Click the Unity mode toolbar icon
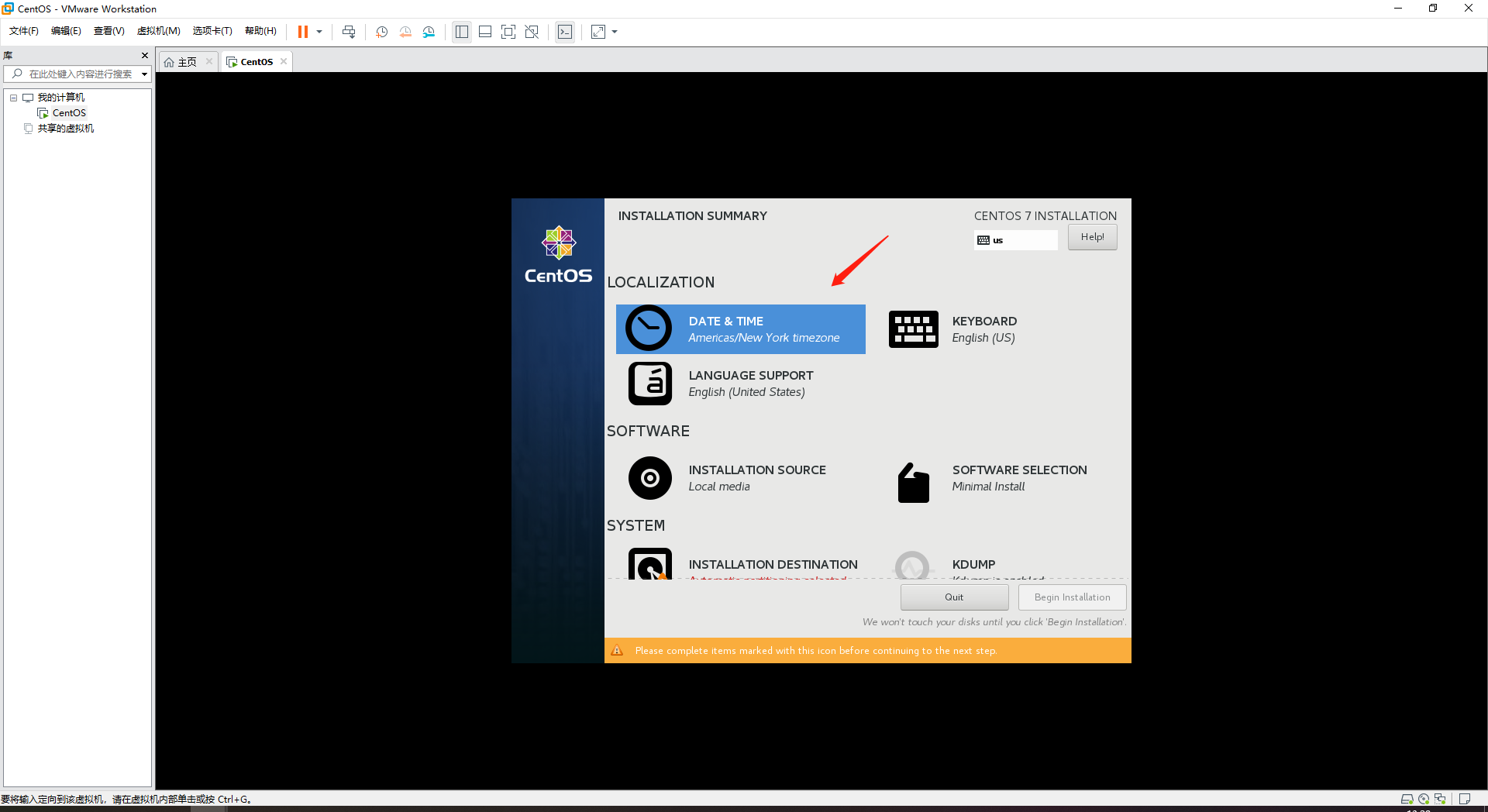The image size is (1488, 812). (532, 32)
